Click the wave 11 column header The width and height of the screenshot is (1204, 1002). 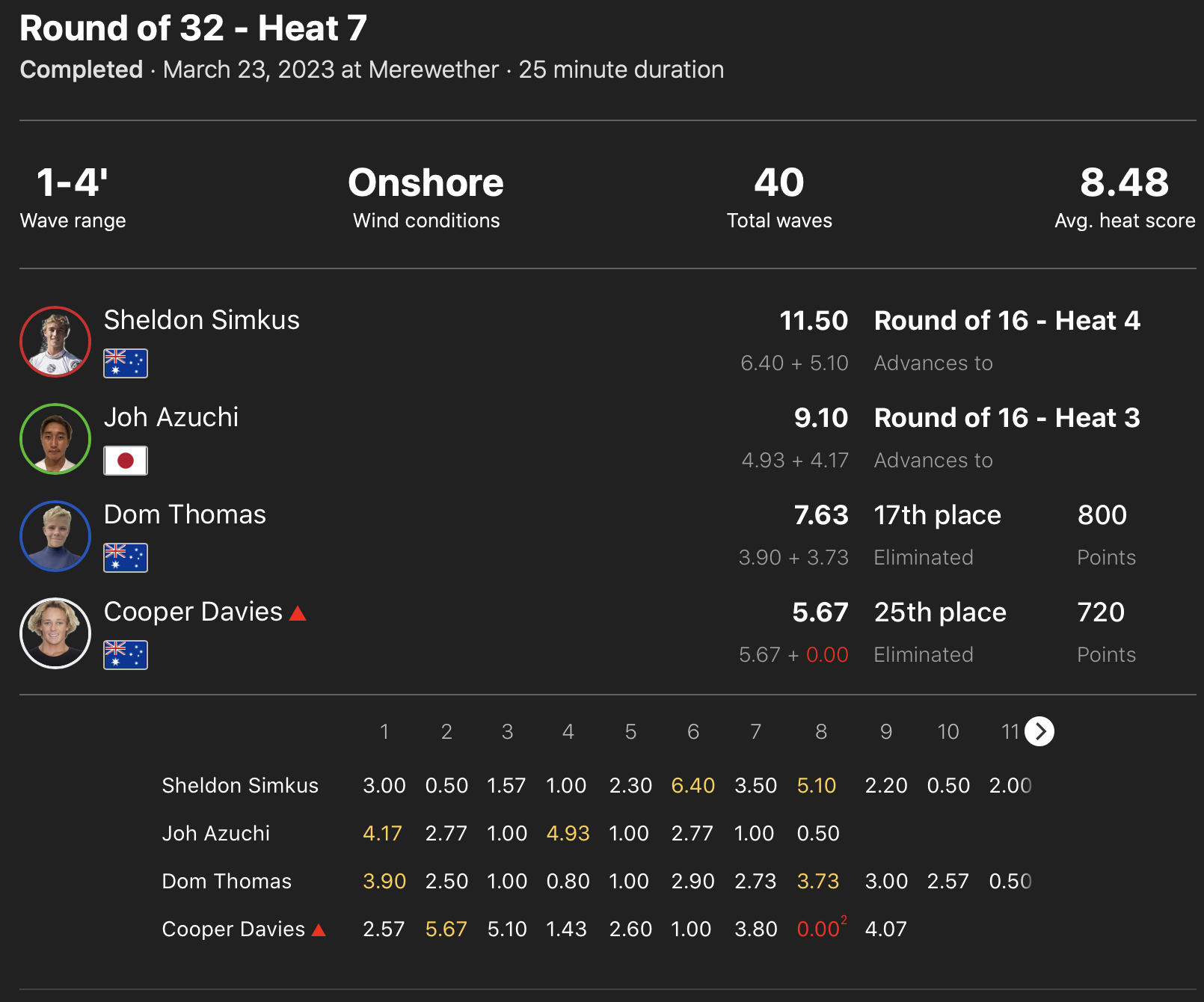click(1010, 731)
